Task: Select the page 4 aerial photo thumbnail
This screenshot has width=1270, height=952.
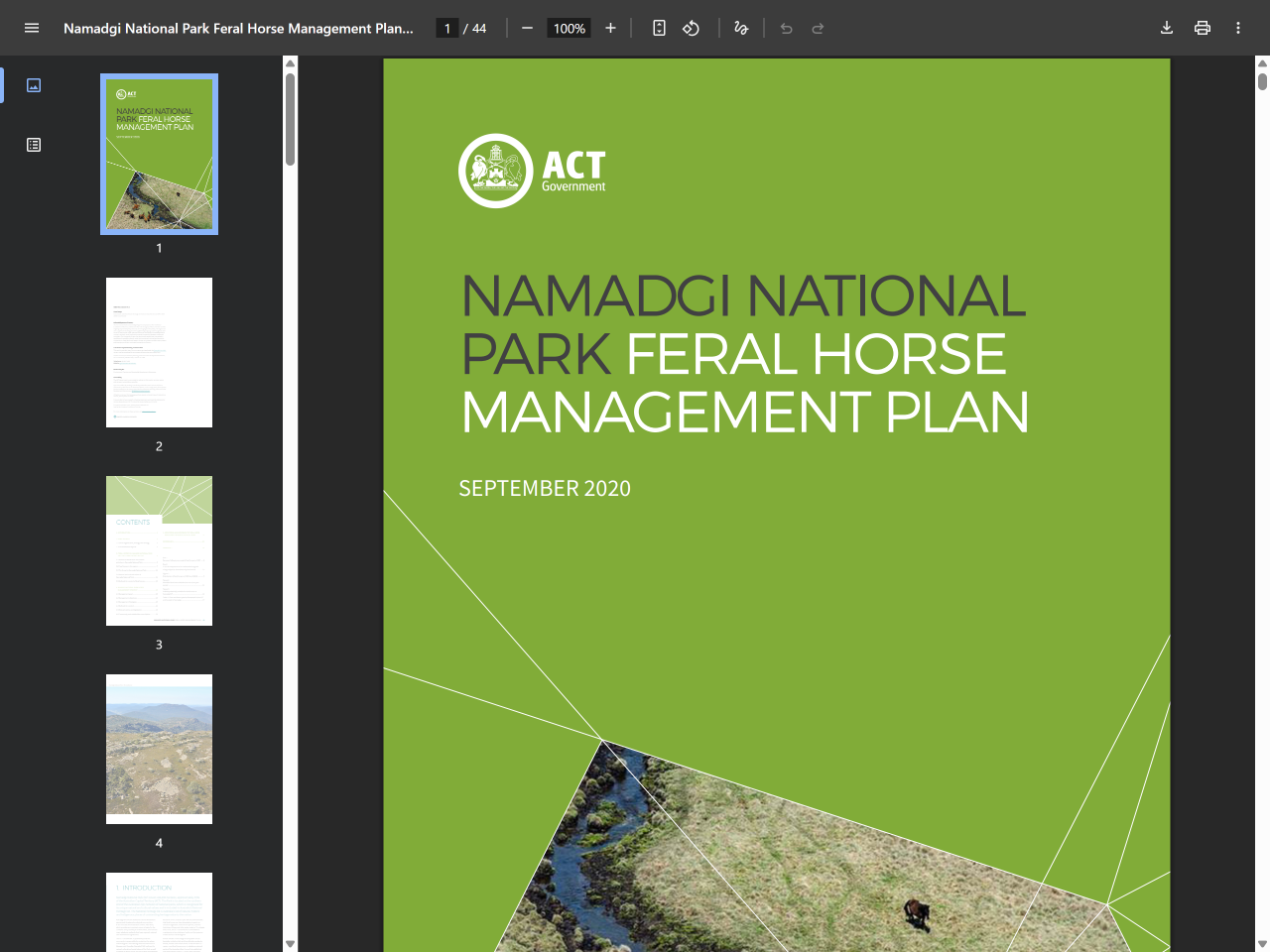Action: [159, 749]
